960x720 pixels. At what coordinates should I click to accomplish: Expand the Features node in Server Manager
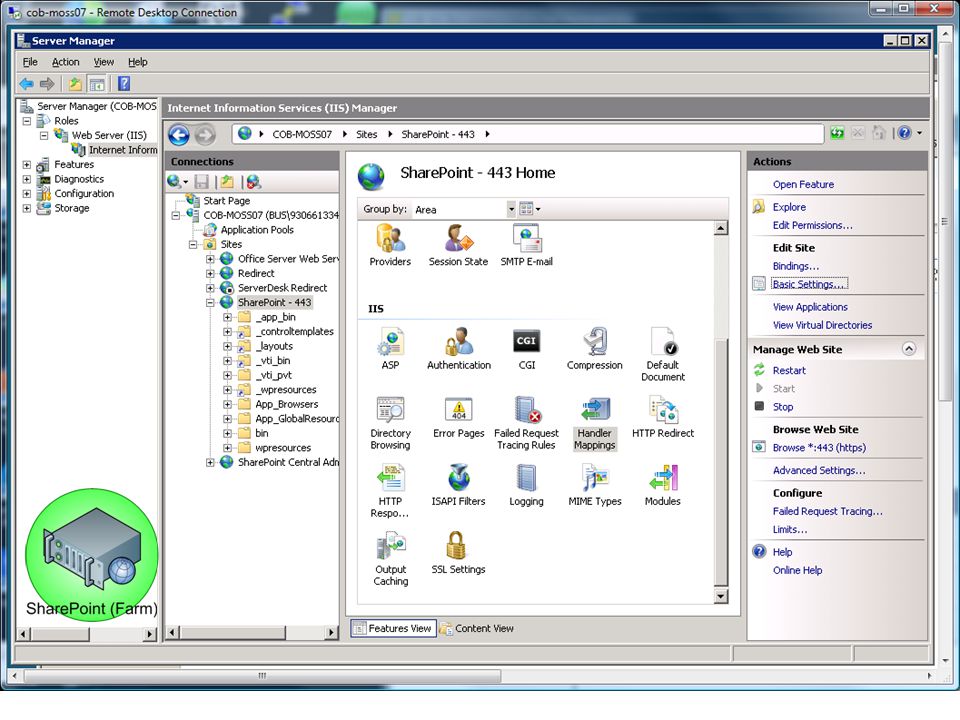[26, 165]
